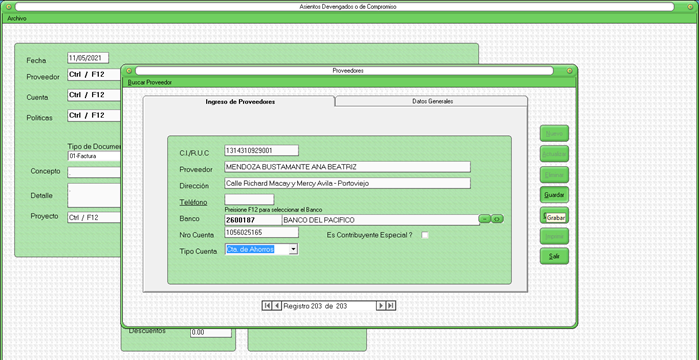Image resolution: width=699 pixels, height=360 pixels.
Task: Click the C.I./R.U.C number field
Action: (x=261, y=151)
